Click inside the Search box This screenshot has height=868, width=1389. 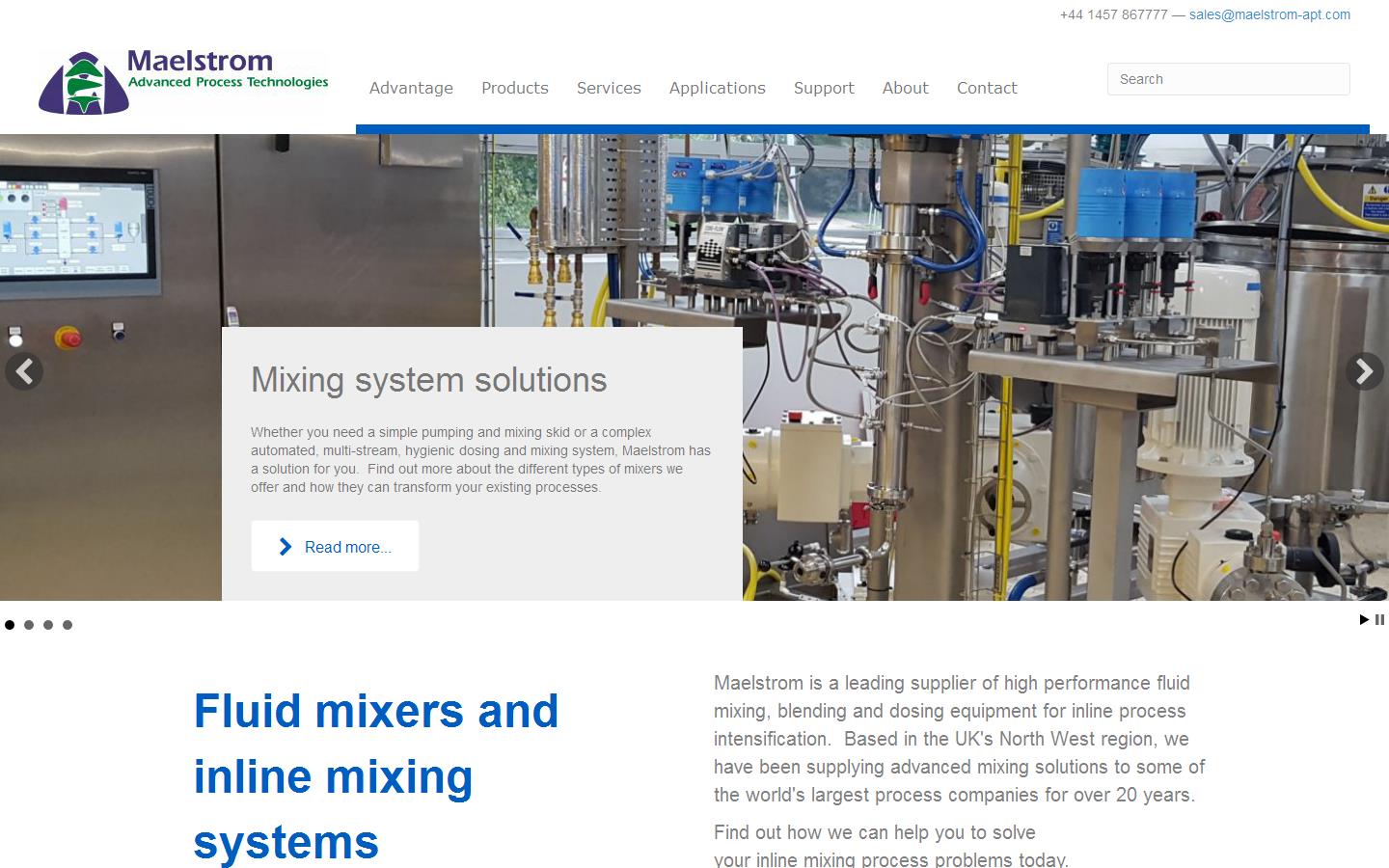point(1227,79)
